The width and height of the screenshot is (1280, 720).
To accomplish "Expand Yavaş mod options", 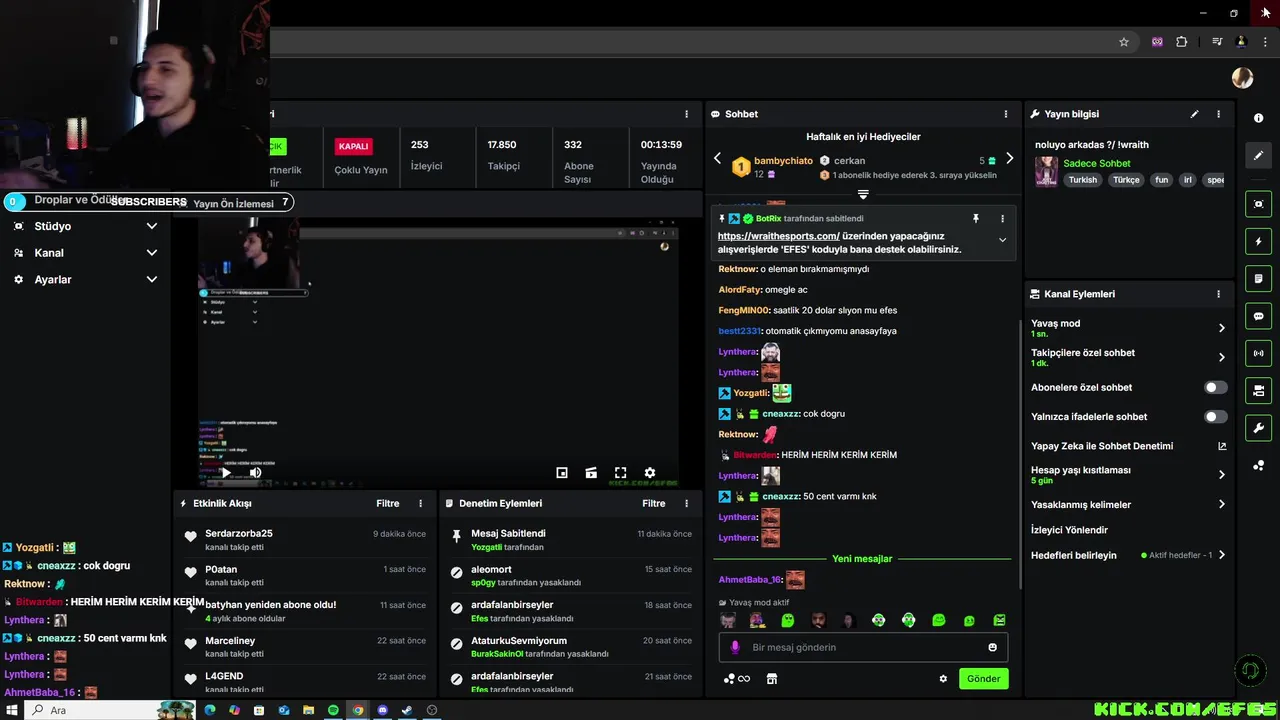I will coord(1221,328).
